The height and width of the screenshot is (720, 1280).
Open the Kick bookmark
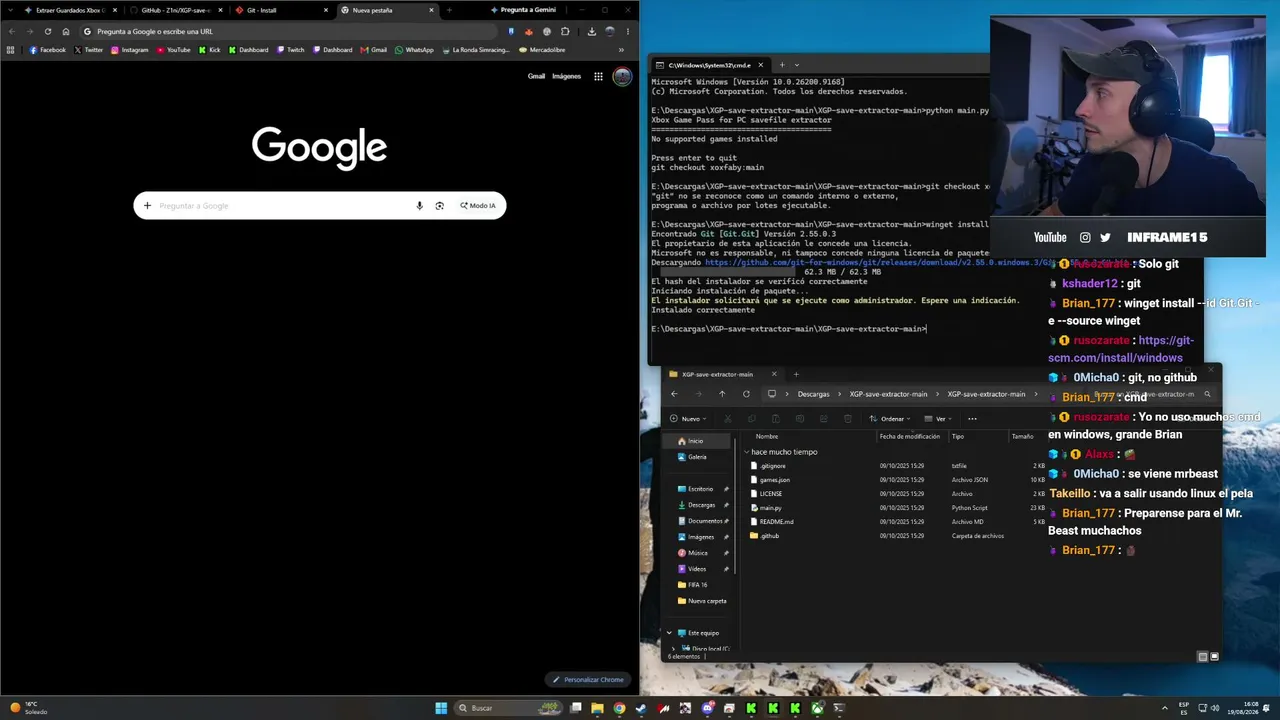click(x=209, y=50)
